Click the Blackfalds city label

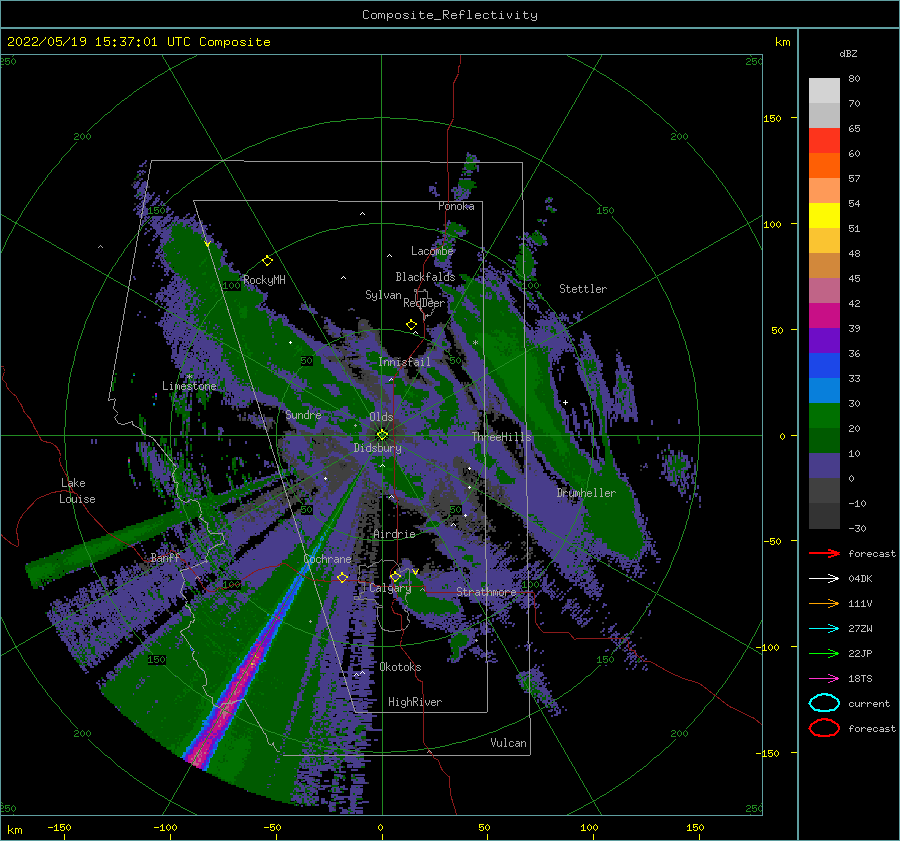click(425, 277)
